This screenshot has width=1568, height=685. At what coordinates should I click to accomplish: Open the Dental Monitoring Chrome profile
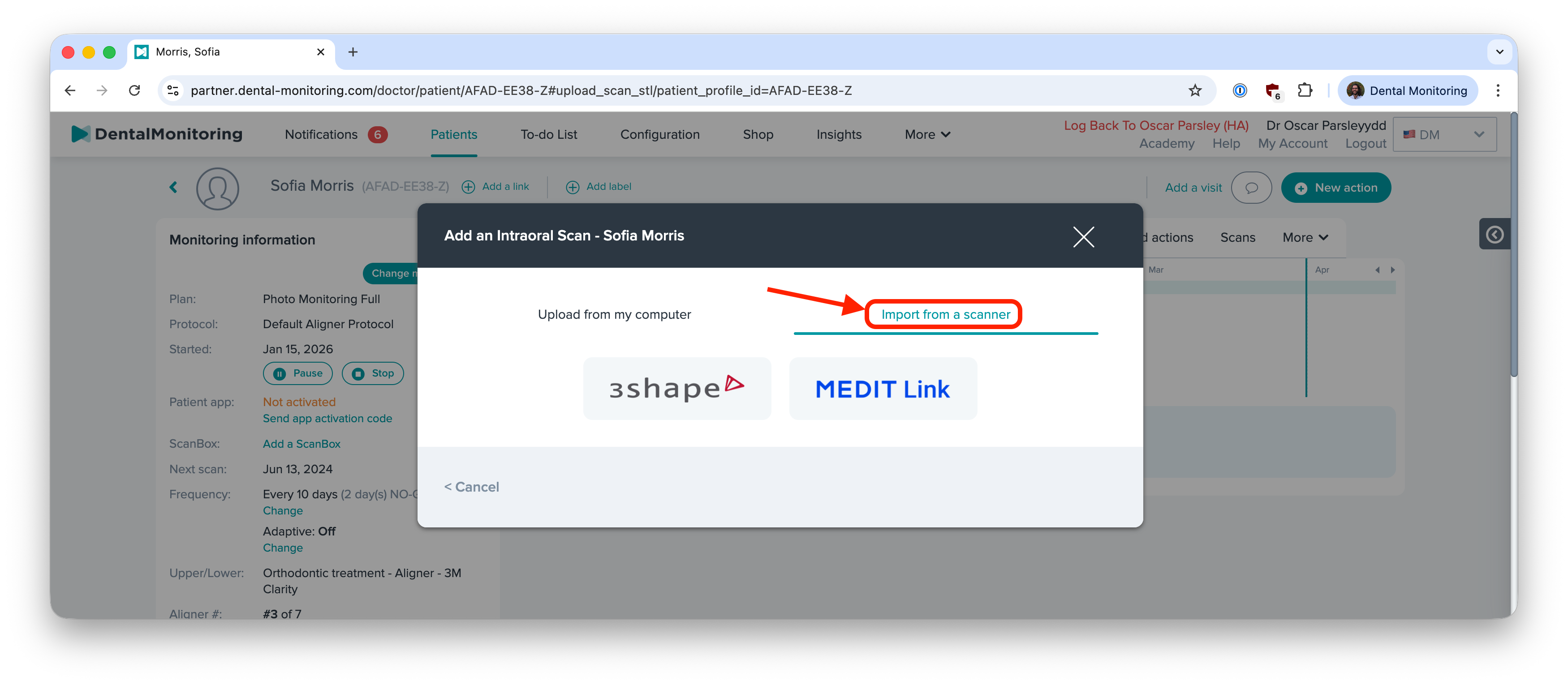(x=1407, y=90)
